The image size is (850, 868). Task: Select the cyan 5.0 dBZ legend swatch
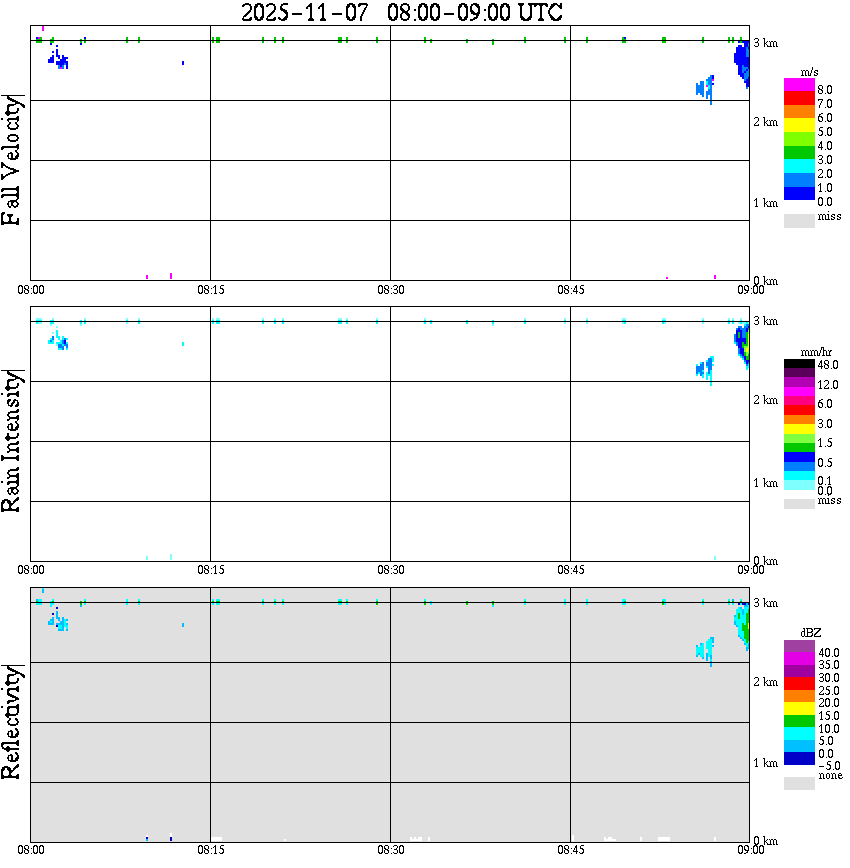click(799, 734)
